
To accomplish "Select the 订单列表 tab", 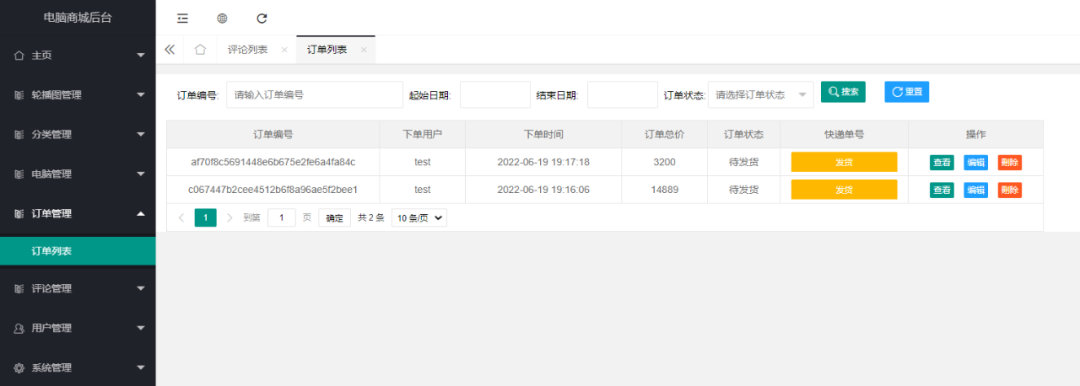I will pyautogui.click(x=327, y=50).
